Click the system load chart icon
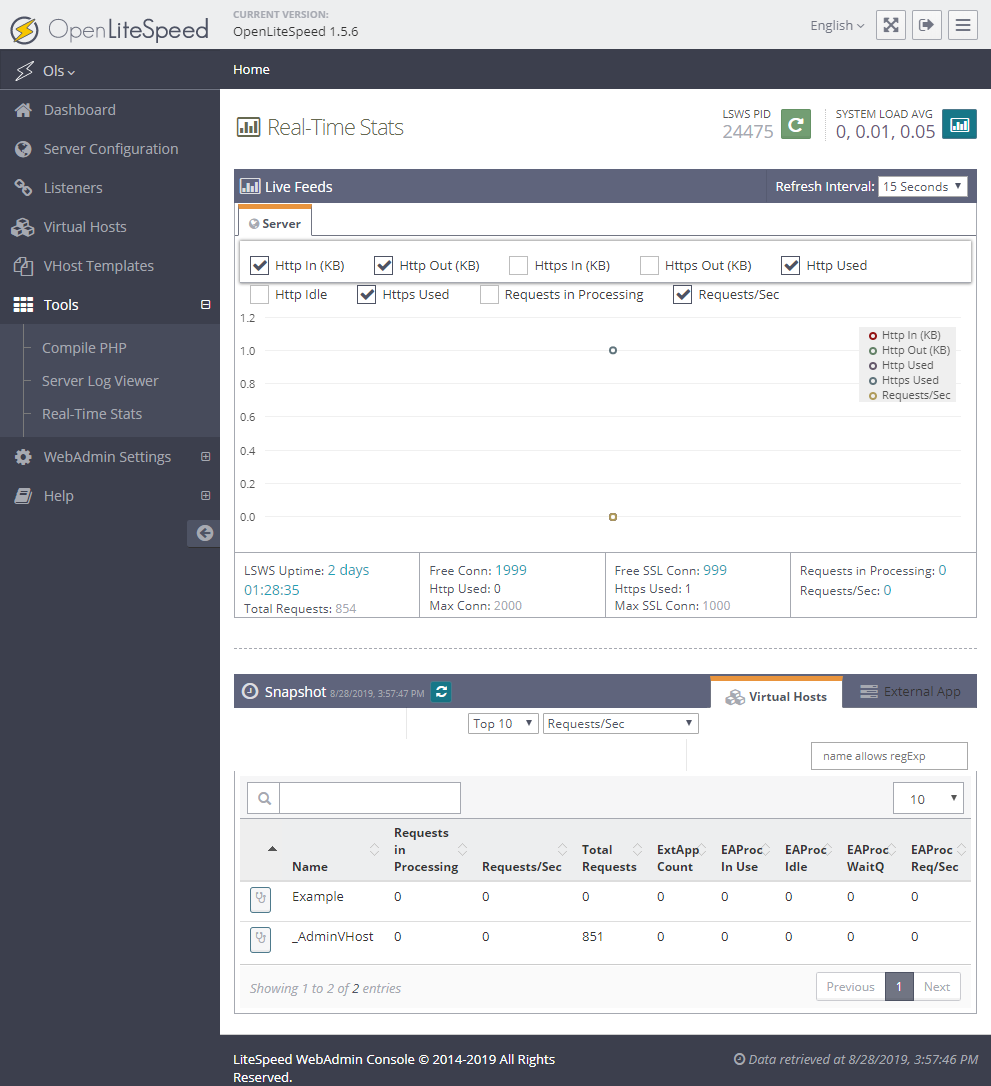The width and height of the screenshot is (991, 1086). (960, 125)
